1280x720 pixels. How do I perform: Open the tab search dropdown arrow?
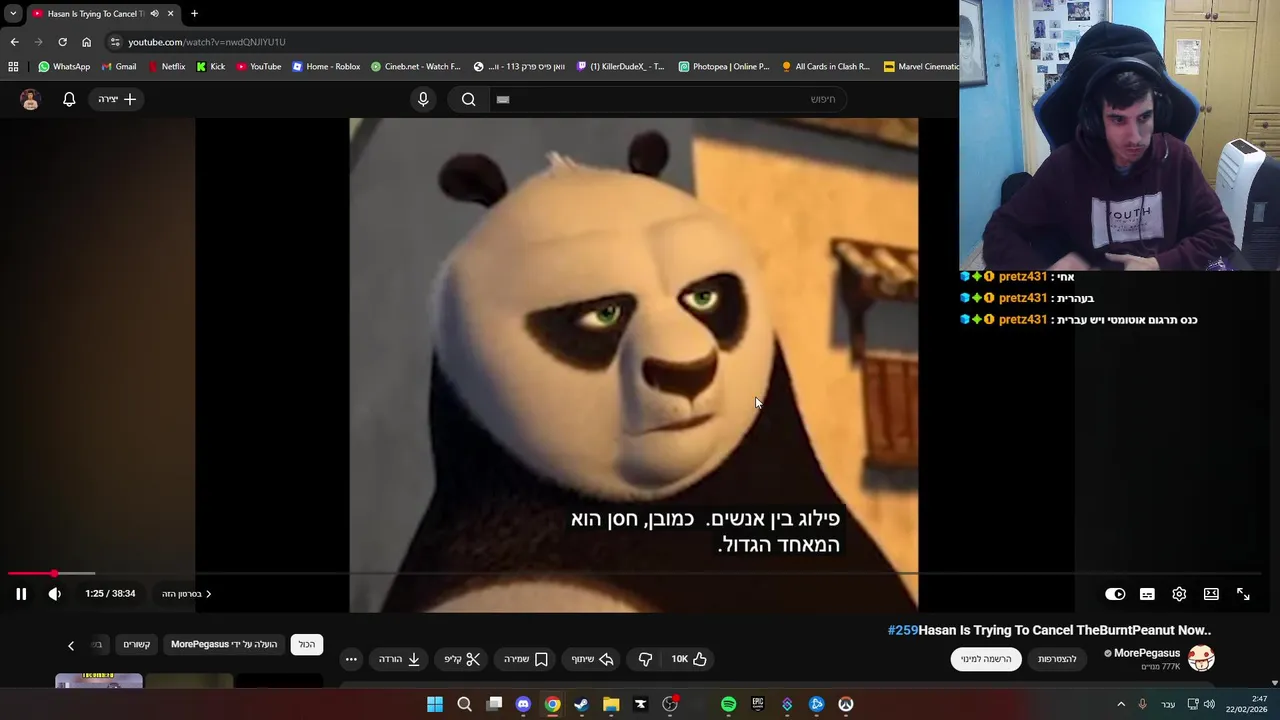click(x=13, y=14)
